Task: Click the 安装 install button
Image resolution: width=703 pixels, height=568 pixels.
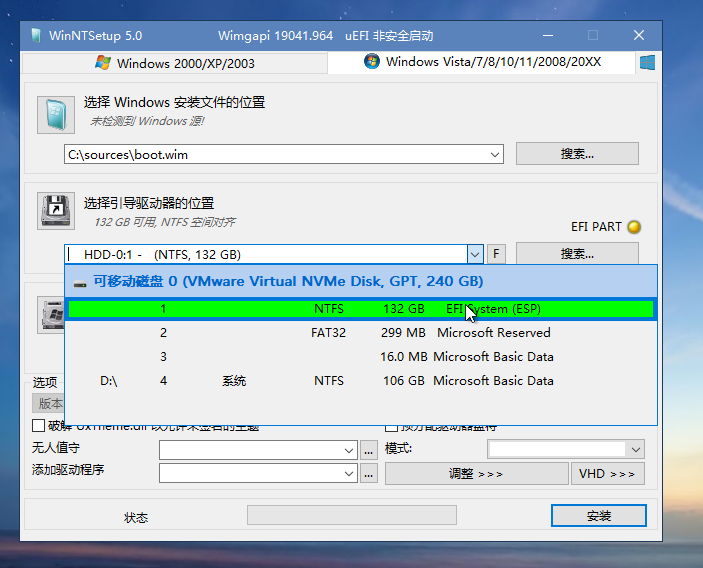Action: pyautogui.click(x=598, y=516)
